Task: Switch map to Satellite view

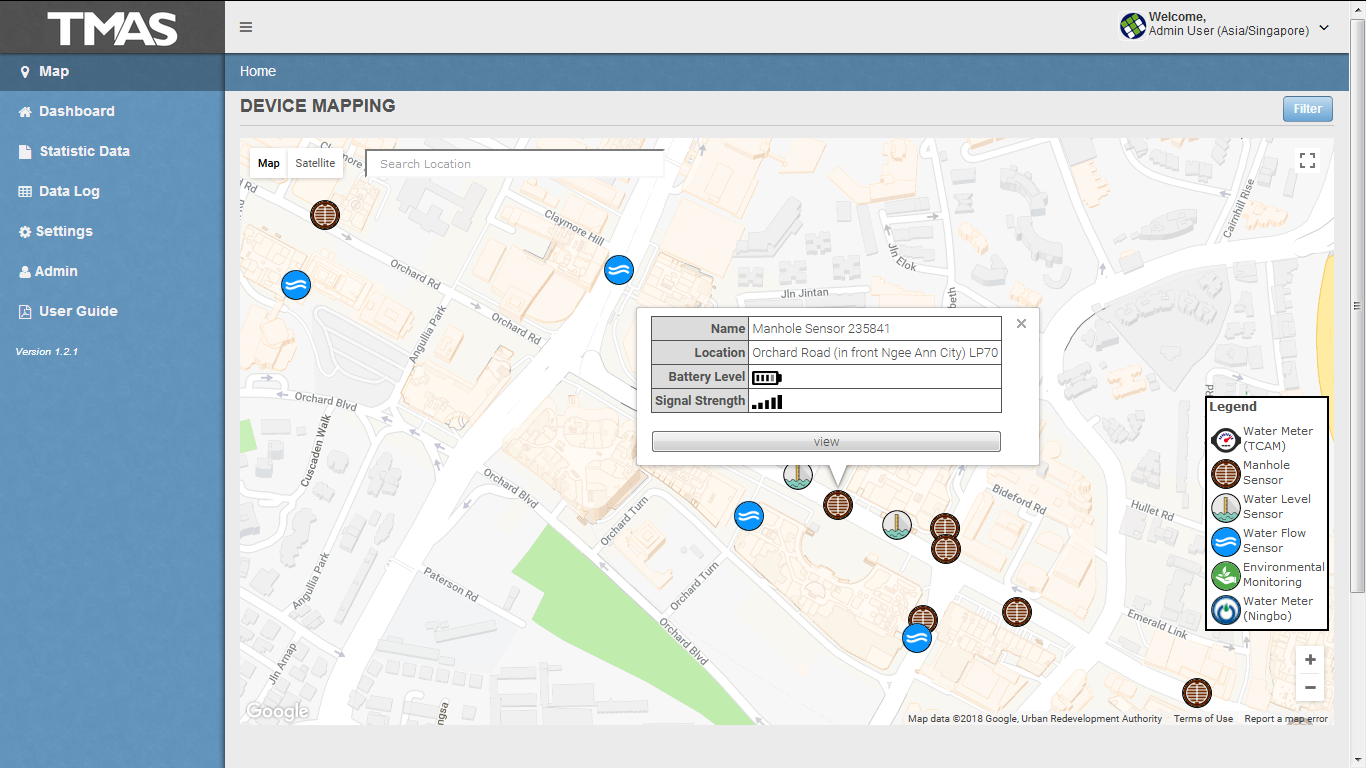Action: [315, 163]
